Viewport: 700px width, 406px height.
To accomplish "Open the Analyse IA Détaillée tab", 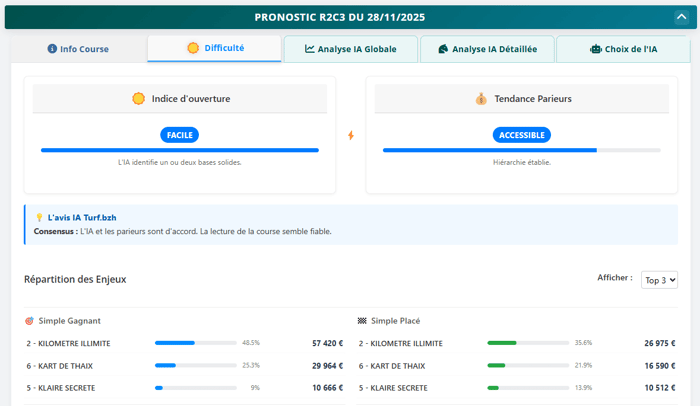I will (487, 49).
